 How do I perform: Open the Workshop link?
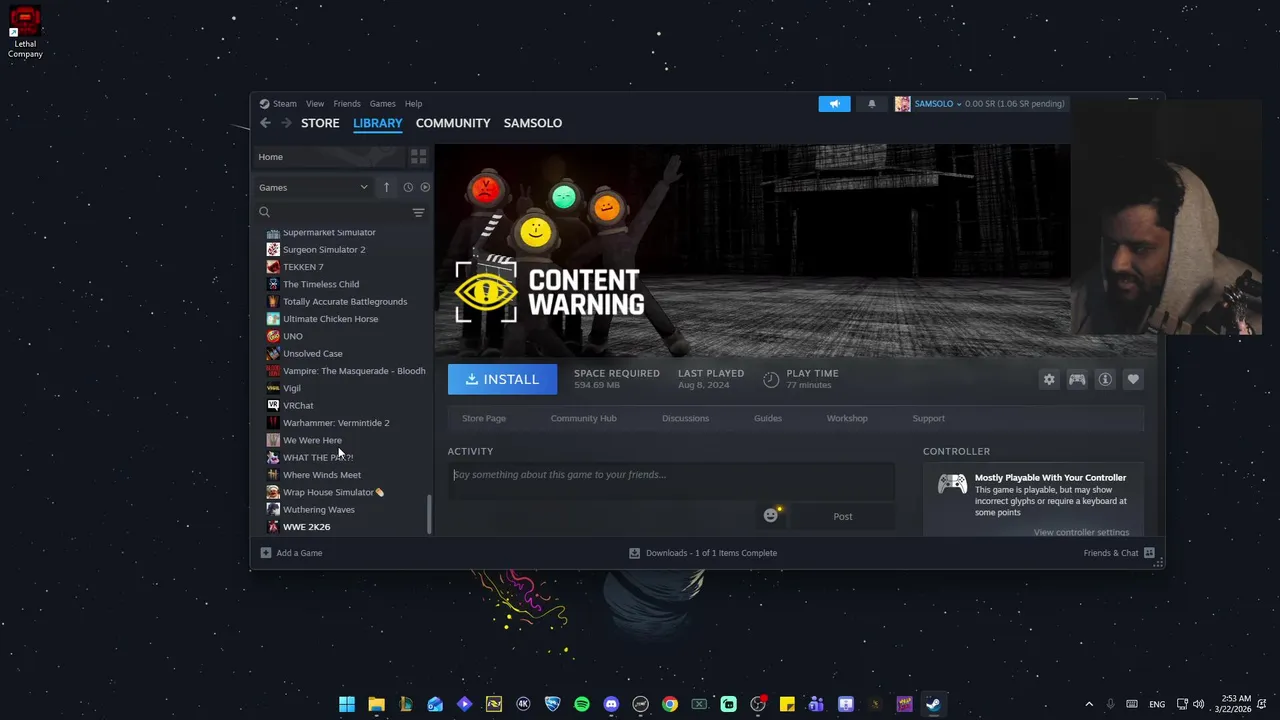[x=847, y=418]
